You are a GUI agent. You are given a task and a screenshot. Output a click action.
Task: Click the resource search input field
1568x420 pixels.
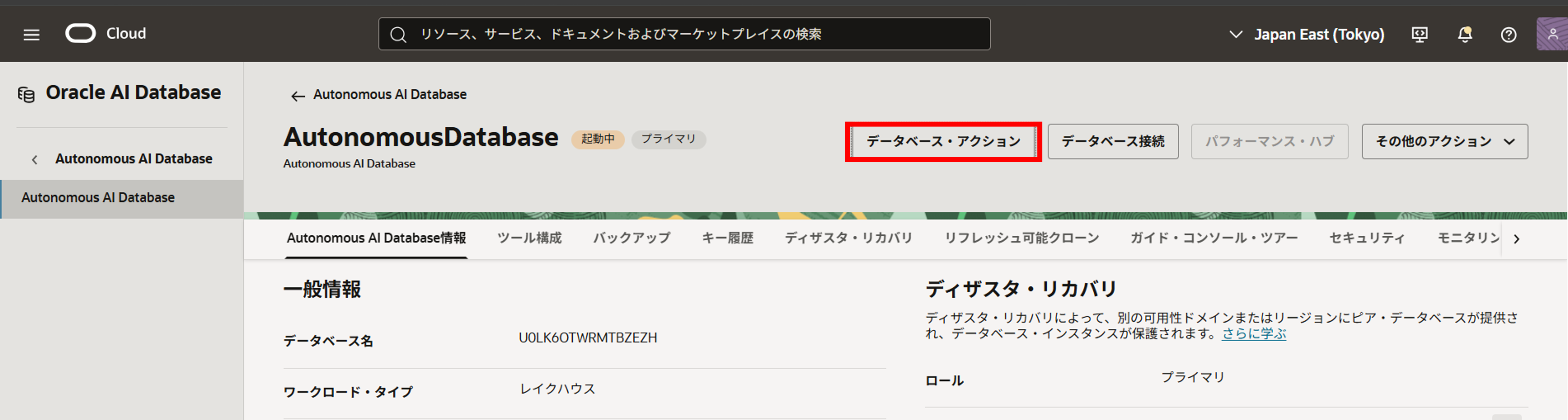coord(684,34)
